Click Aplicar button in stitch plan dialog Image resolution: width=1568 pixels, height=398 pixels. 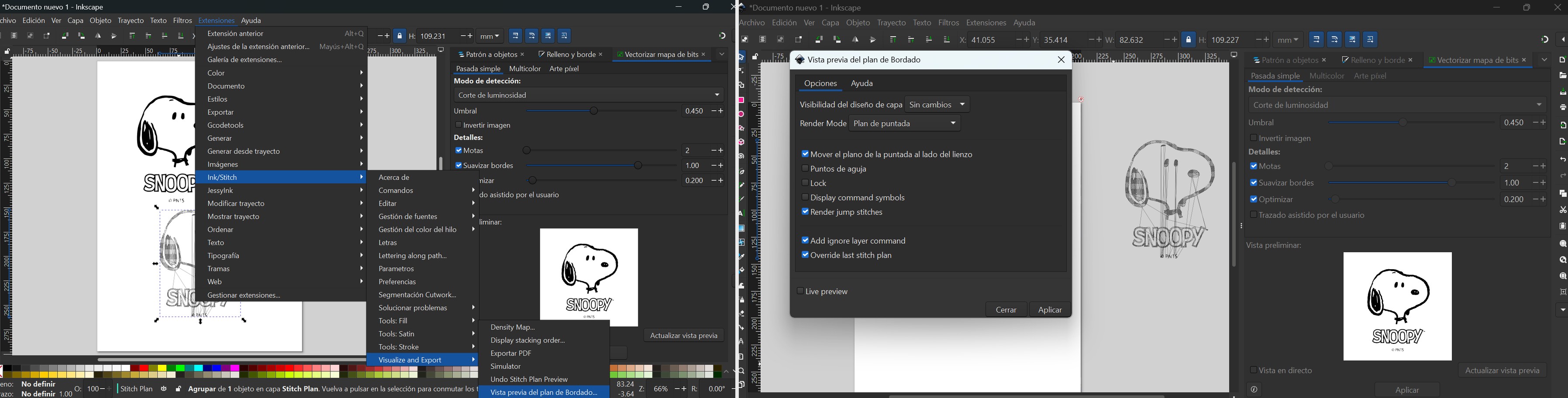click(1050, 310)
